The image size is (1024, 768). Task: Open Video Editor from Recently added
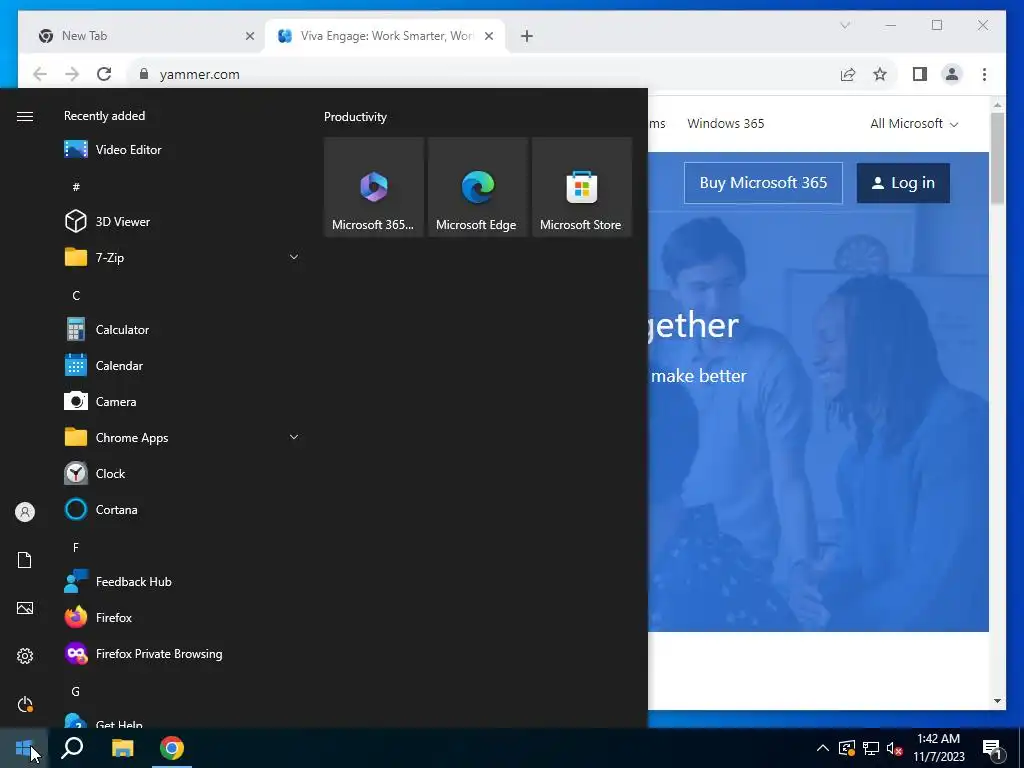coord(182,150)
